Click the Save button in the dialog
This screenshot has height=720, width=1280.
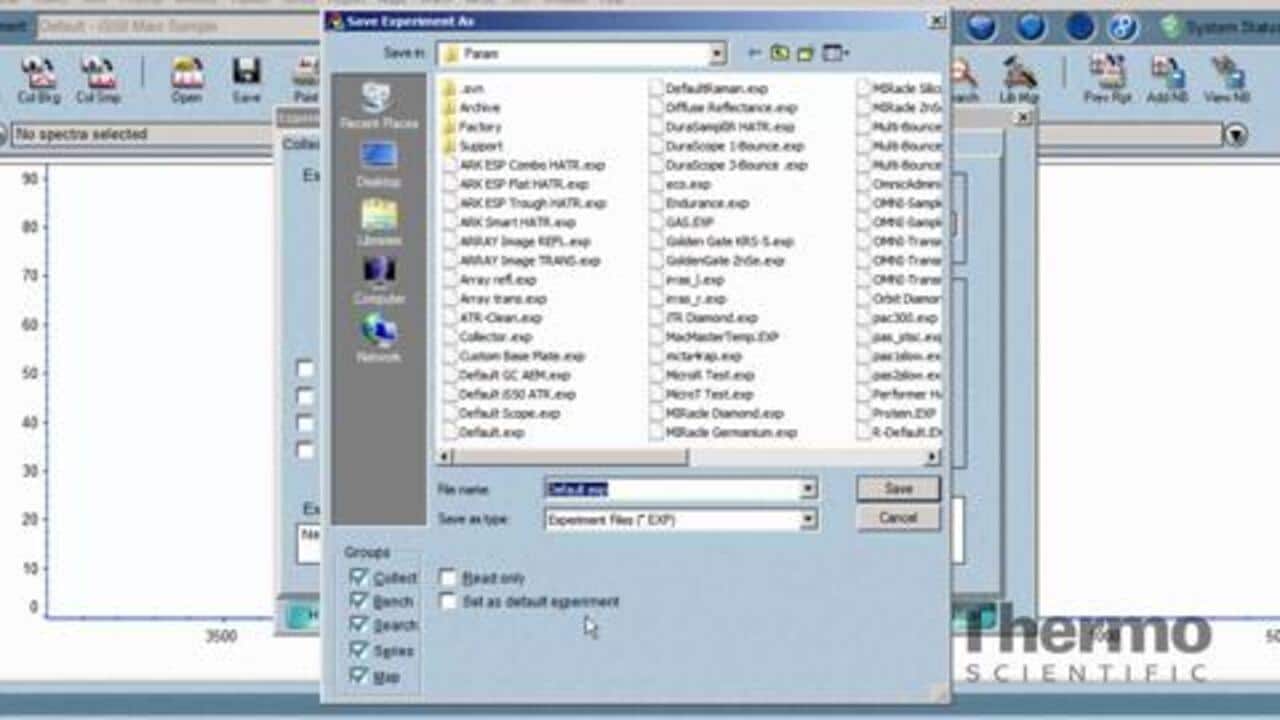[x=898, y=489]
